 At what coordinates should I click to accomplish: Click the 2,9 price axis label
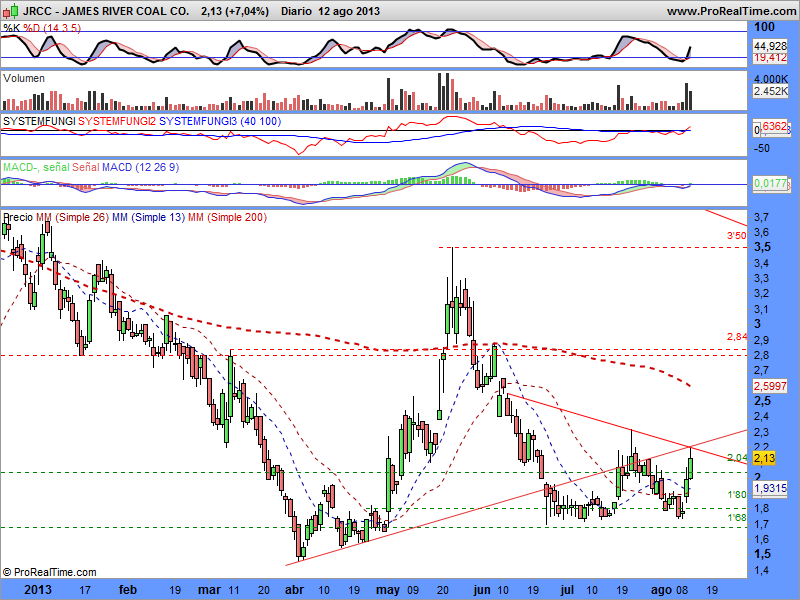[761, 340]
